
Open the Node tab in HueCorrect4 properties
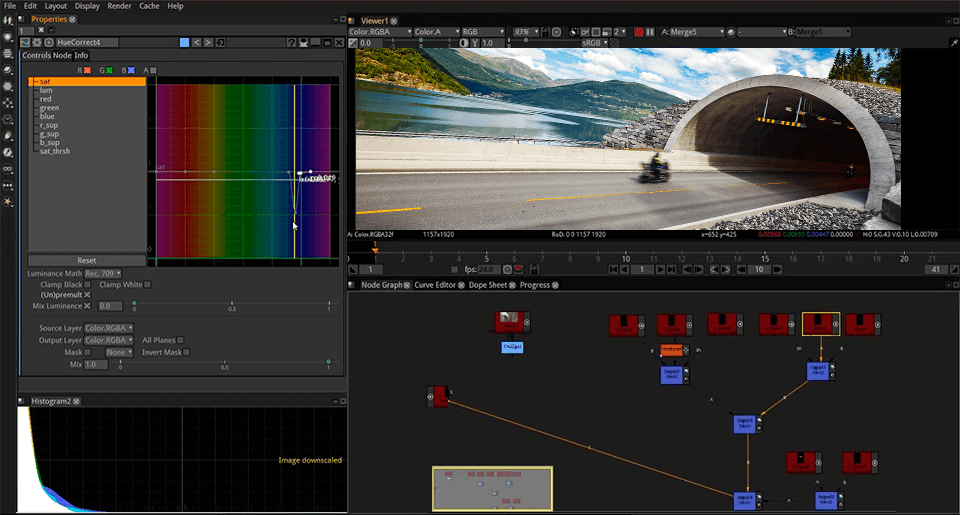pyautogui.click(x=62, y=55)
